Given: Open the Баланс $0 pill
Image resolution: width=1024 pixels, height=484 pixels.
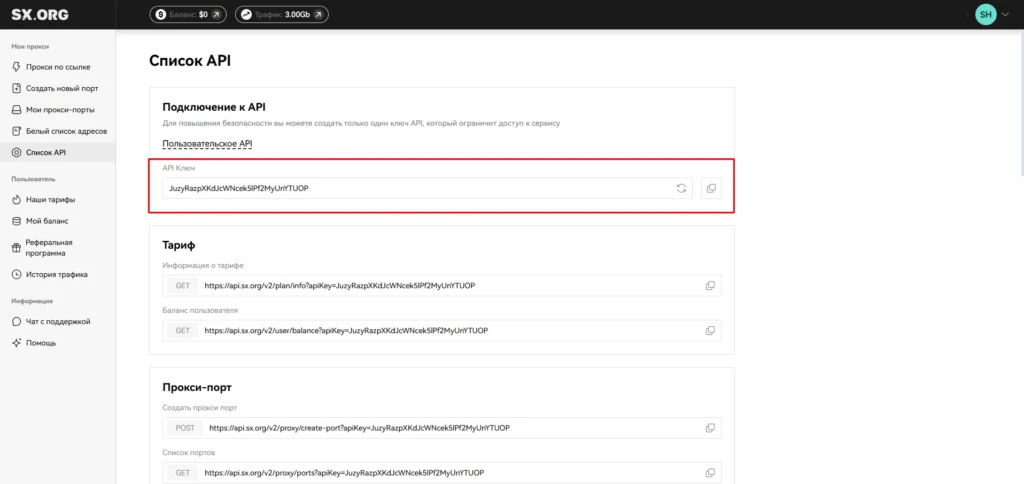Looking at the screenshot, I should click(x=188, y=14).
